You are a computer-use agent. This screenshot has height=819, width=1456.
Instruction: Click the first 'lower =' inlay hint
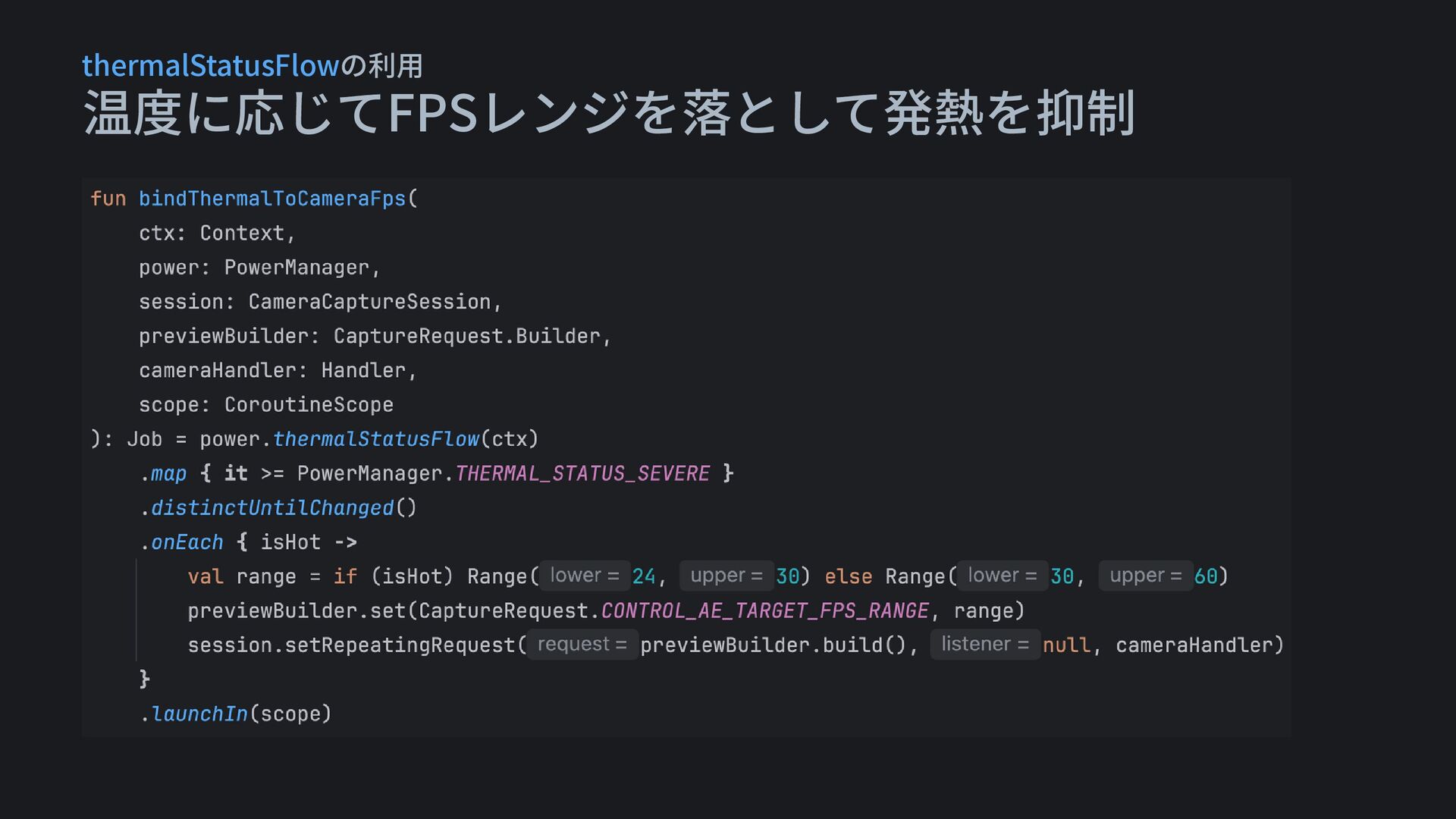coord(585,576)
